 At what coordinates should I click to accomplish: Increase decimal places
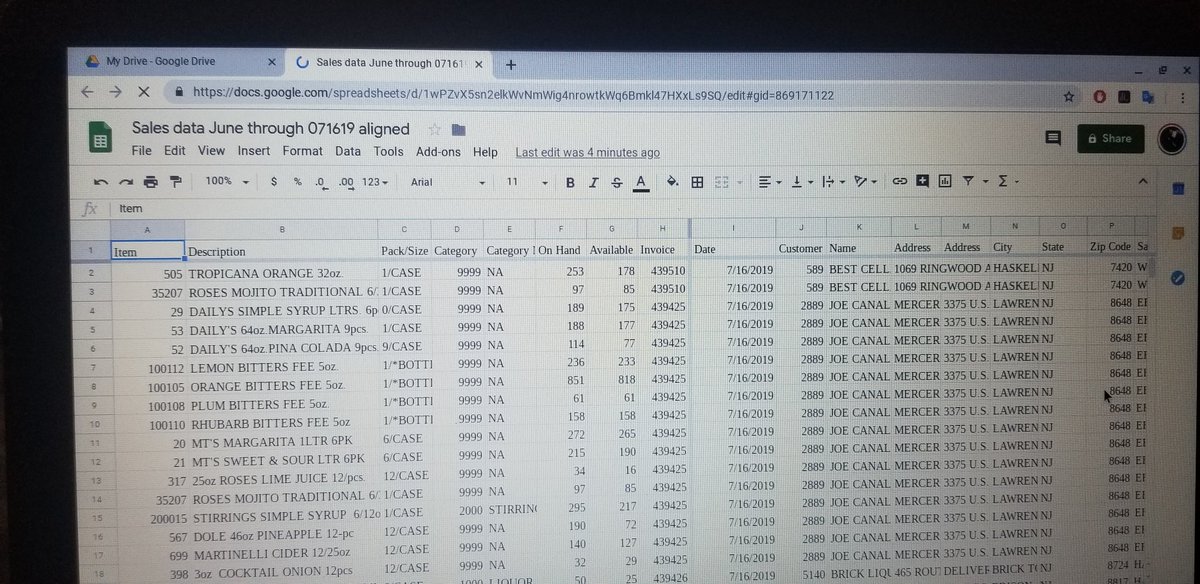pos(346,182)
